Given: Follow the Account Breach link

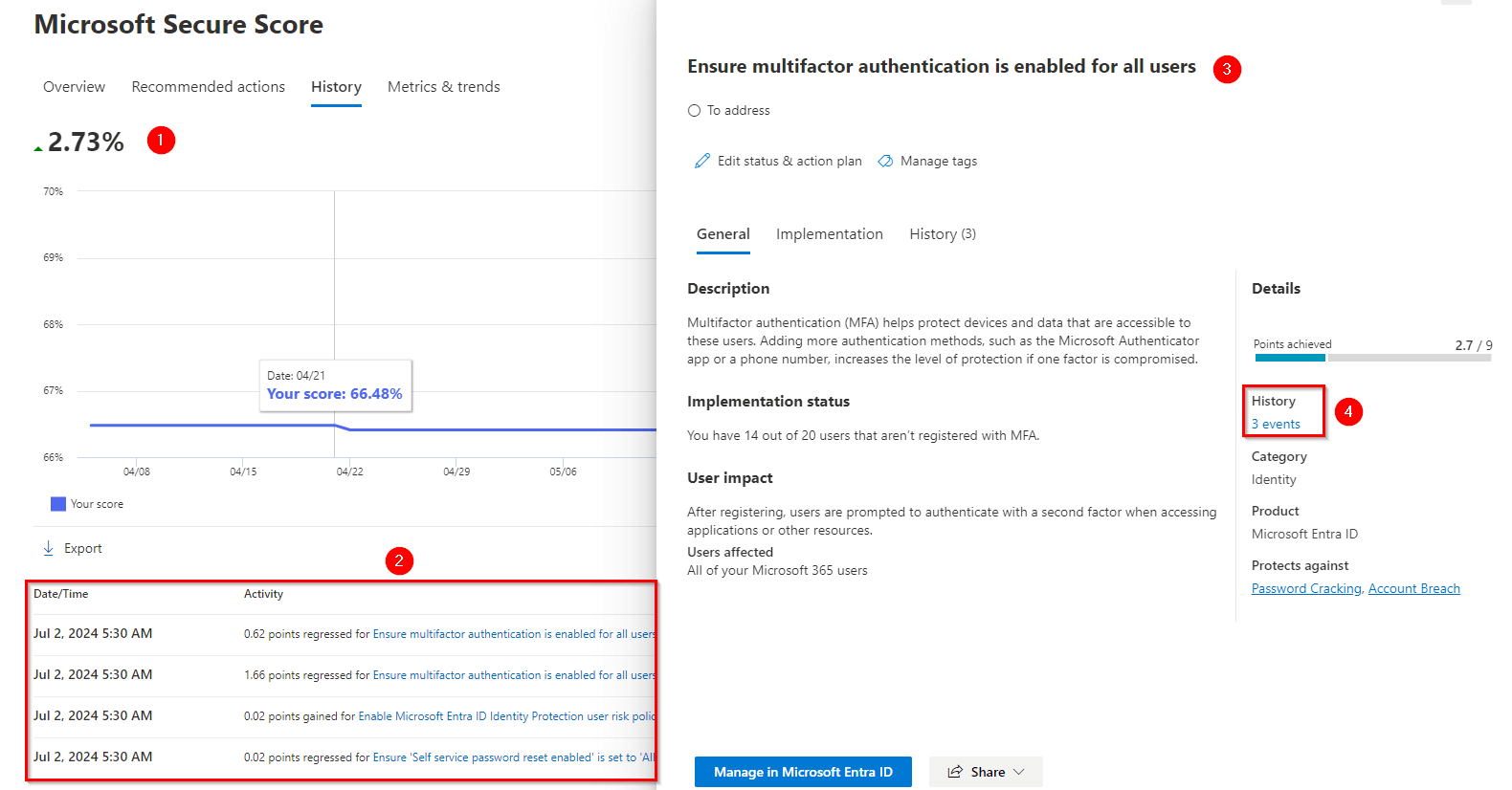Looking at the screenshot, I should [1413, 589].
